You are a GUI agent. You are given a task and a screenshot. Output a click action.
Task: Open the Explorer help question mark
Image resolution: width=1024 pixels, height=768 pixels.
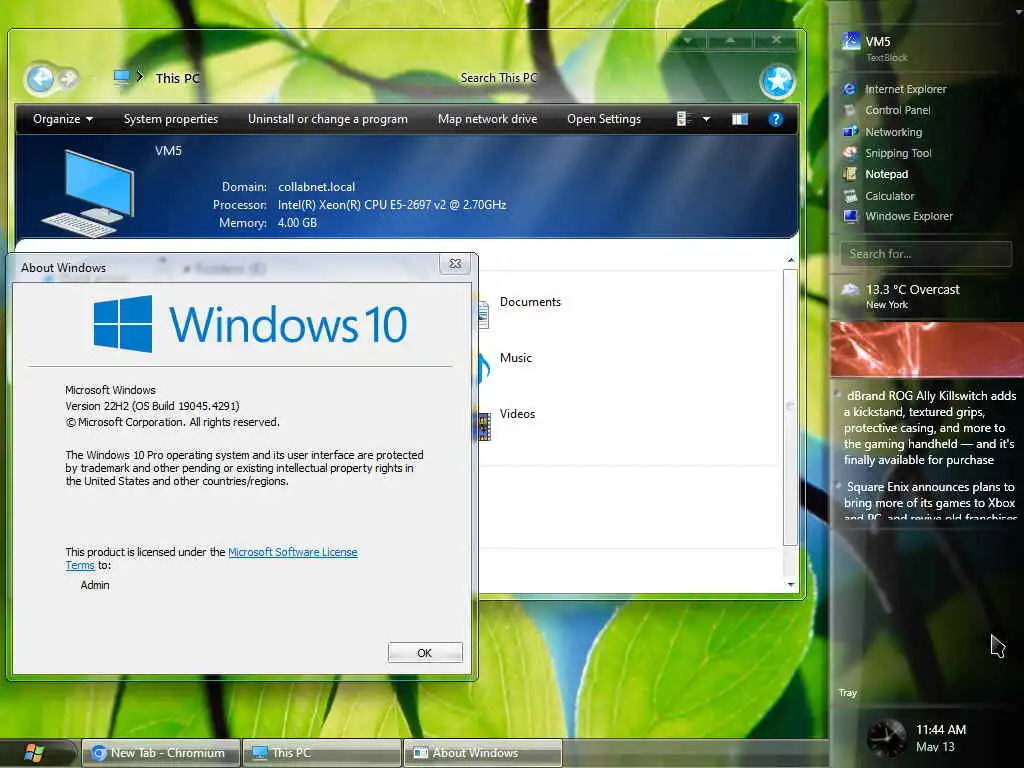775,119
